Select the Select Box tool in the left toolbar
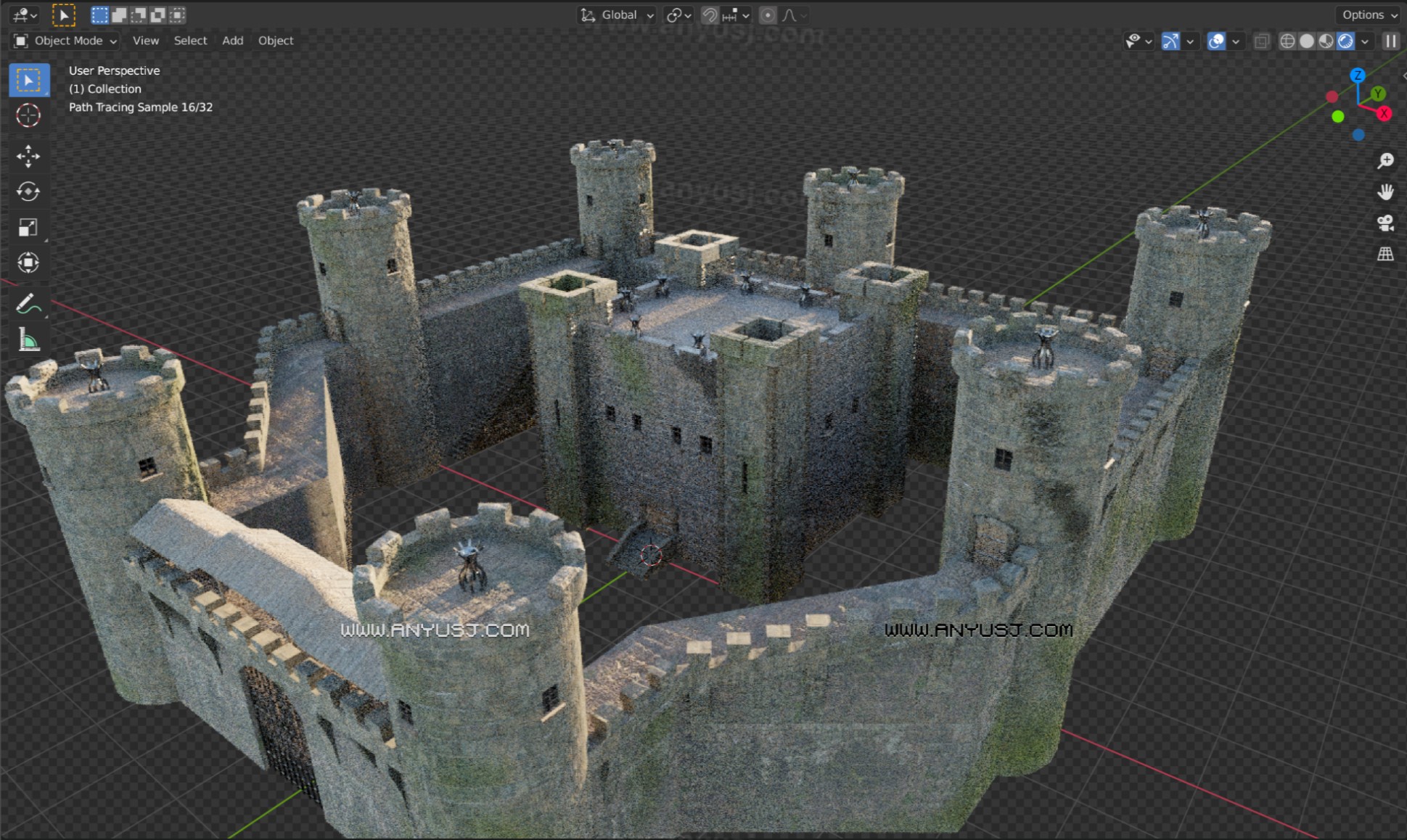 coord(29,80)
